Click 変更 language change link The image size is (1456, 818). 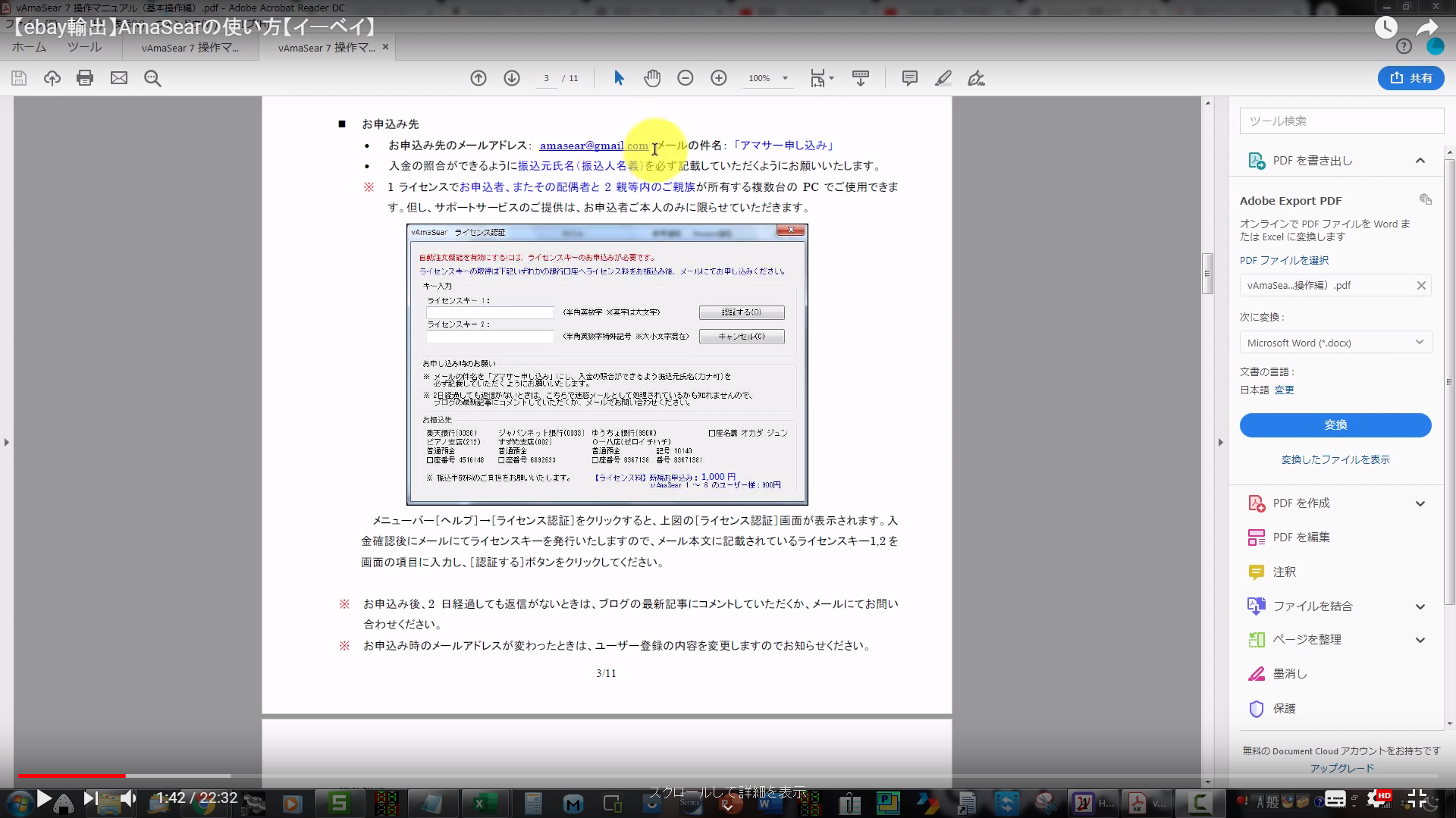click(1284, 390)
